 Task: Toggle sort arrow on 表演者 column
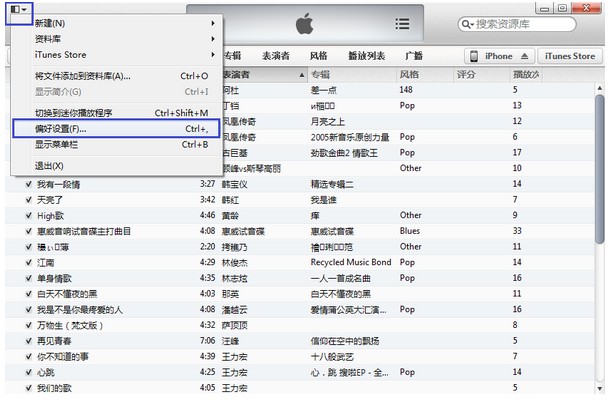[302, 75]
